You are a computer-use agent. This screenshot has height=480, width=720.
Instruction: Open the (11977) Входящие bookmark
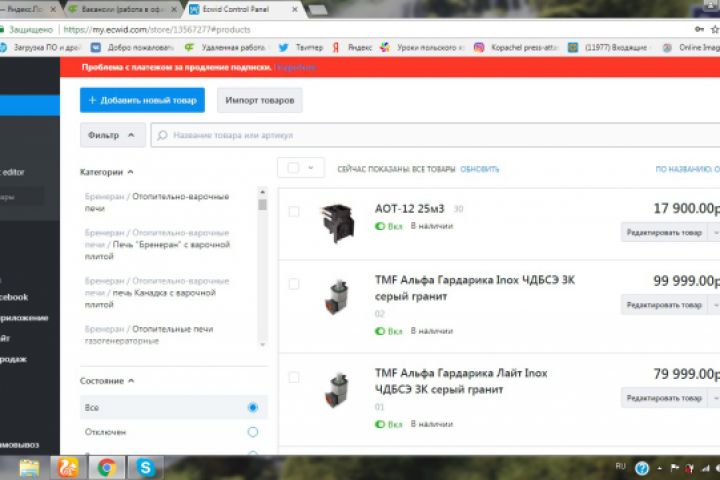coord(608,47)
